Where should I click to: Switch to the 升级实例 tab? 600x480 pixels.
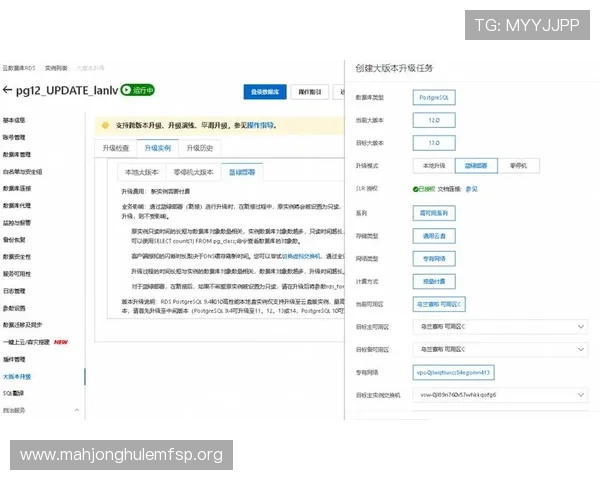click(x=158, y=148)
